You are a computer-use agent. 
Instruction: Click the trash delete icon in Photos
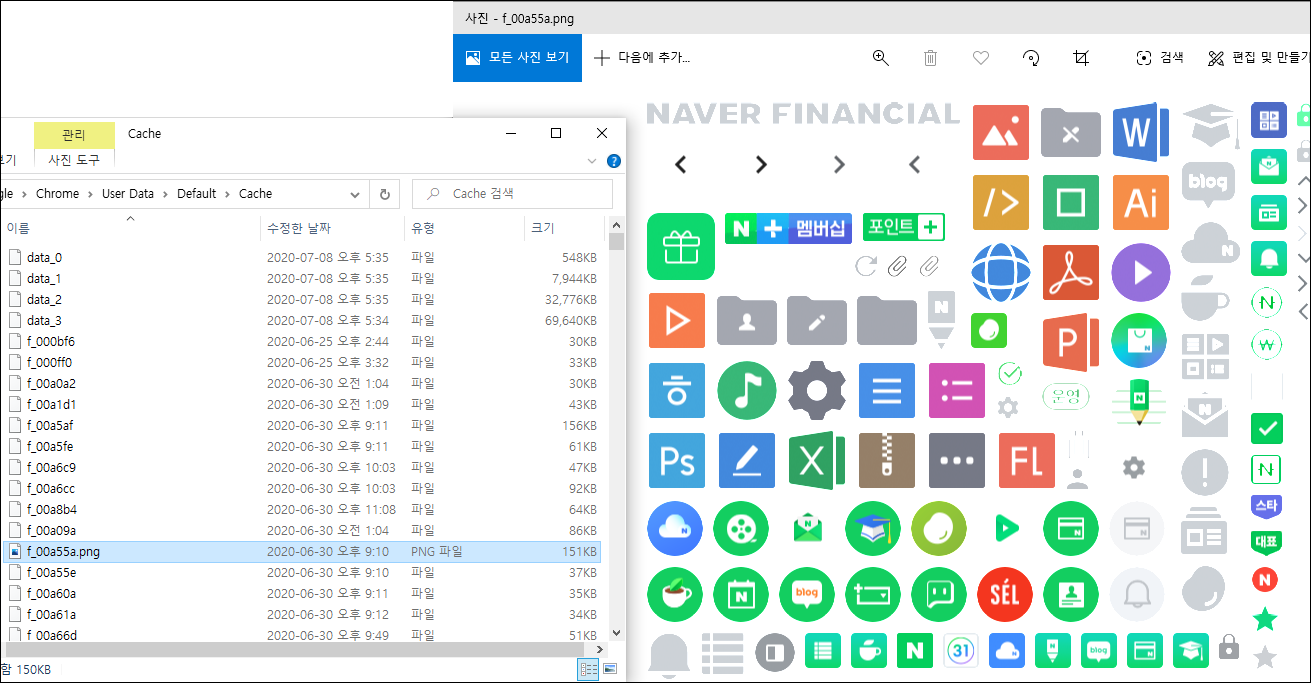930,58
